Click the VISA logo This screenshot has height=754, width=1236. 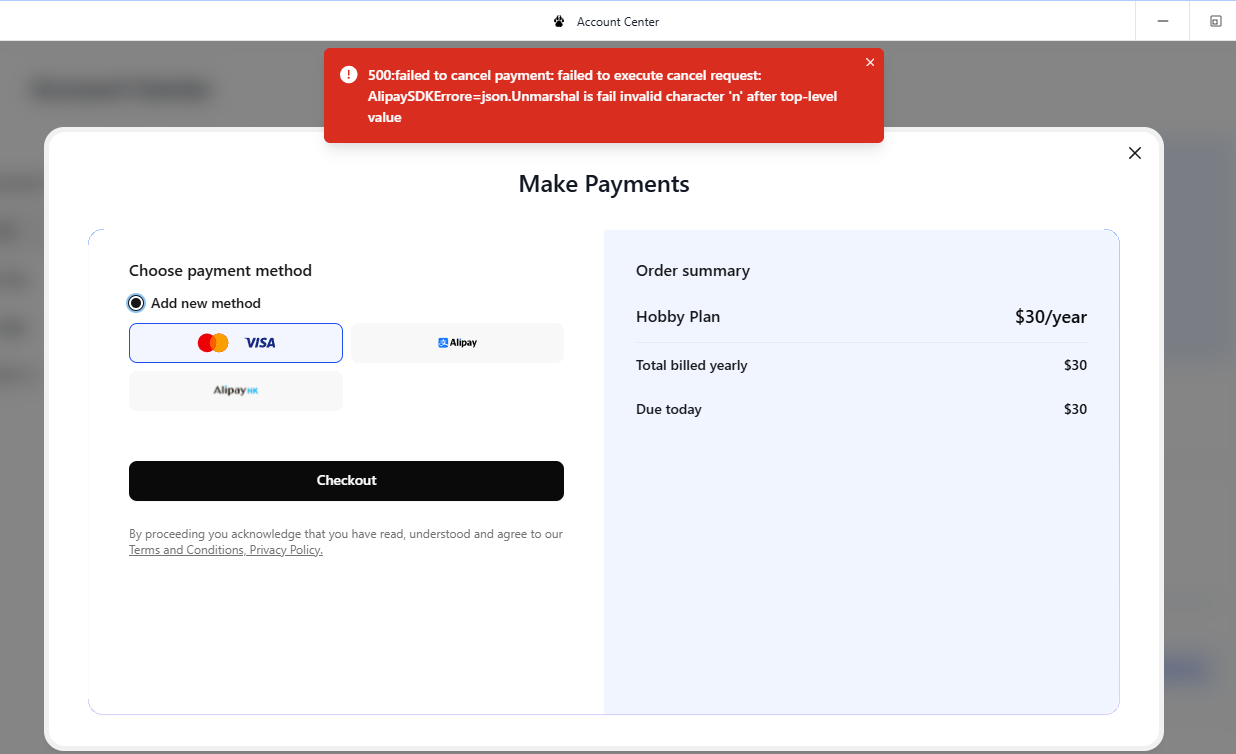point(260,343)
